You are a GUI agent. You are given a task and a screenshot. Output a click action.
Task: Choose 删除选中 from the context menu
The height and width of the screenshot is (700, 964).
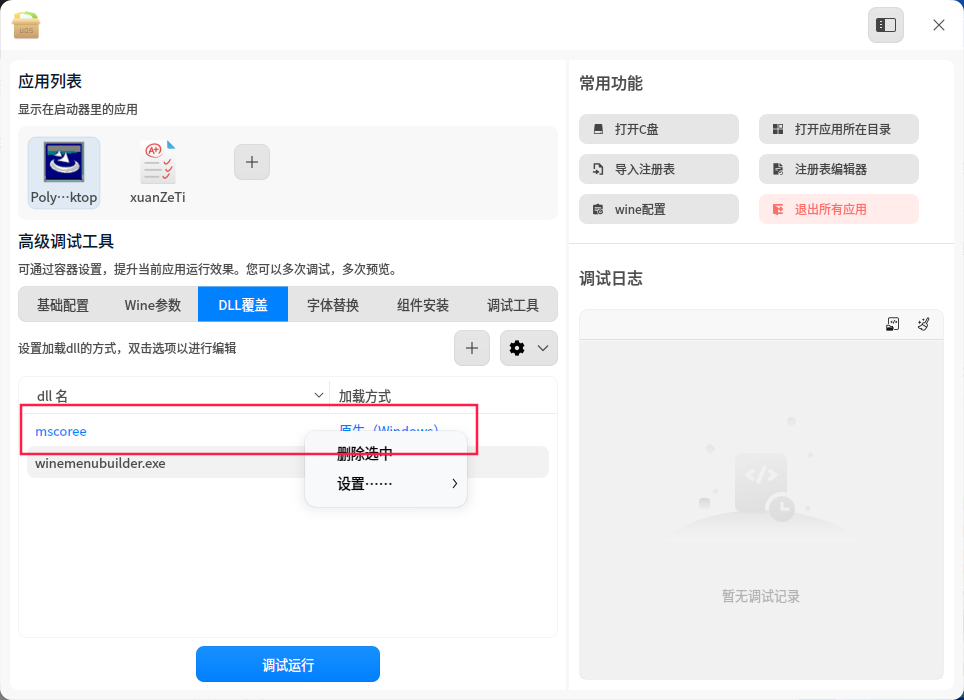click(x=386, y=454)
